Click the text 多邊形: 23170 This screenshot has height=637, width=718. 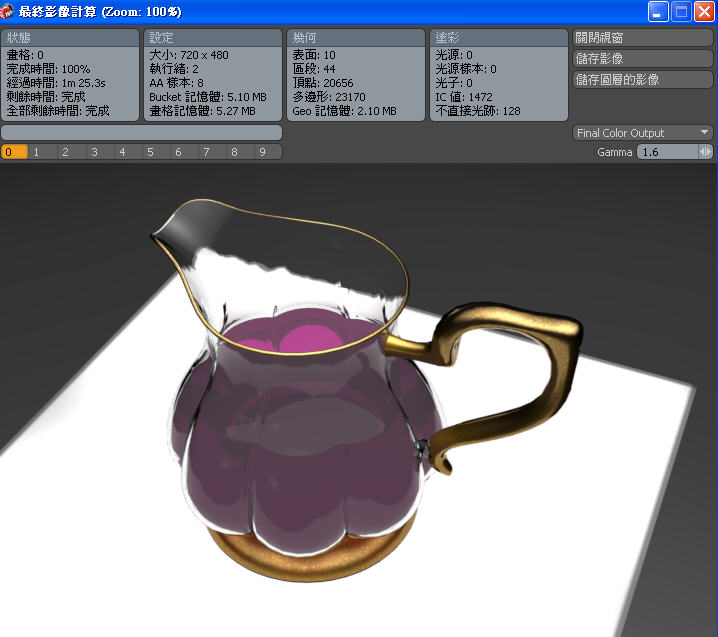[329, 97]
